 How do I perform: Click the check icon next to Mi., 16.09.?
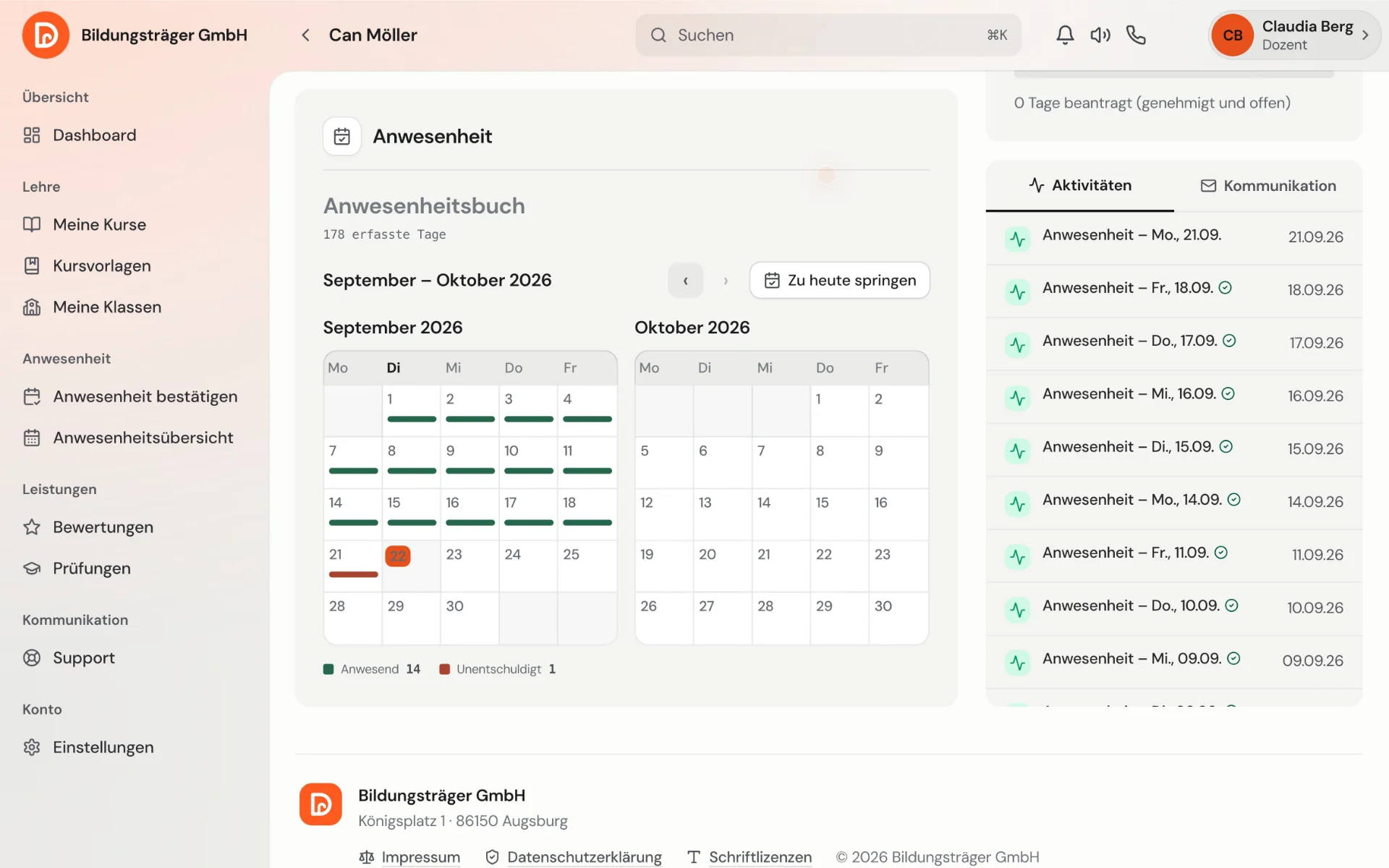click(x=1228, y=393)
